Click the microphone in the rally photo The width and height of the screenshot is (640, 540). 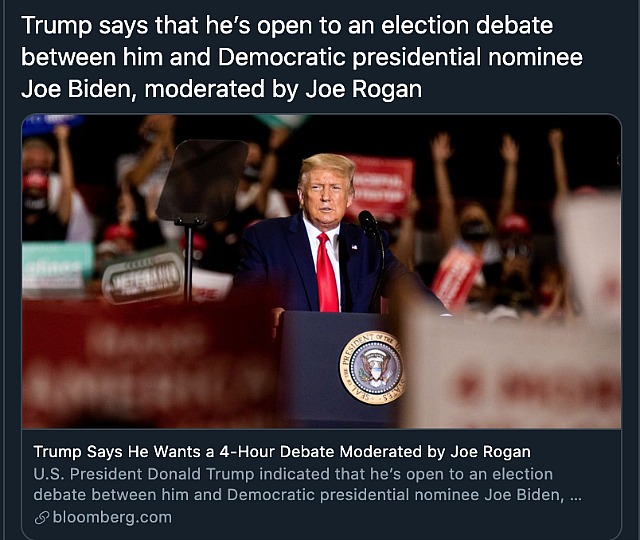[x=368, y=223]
